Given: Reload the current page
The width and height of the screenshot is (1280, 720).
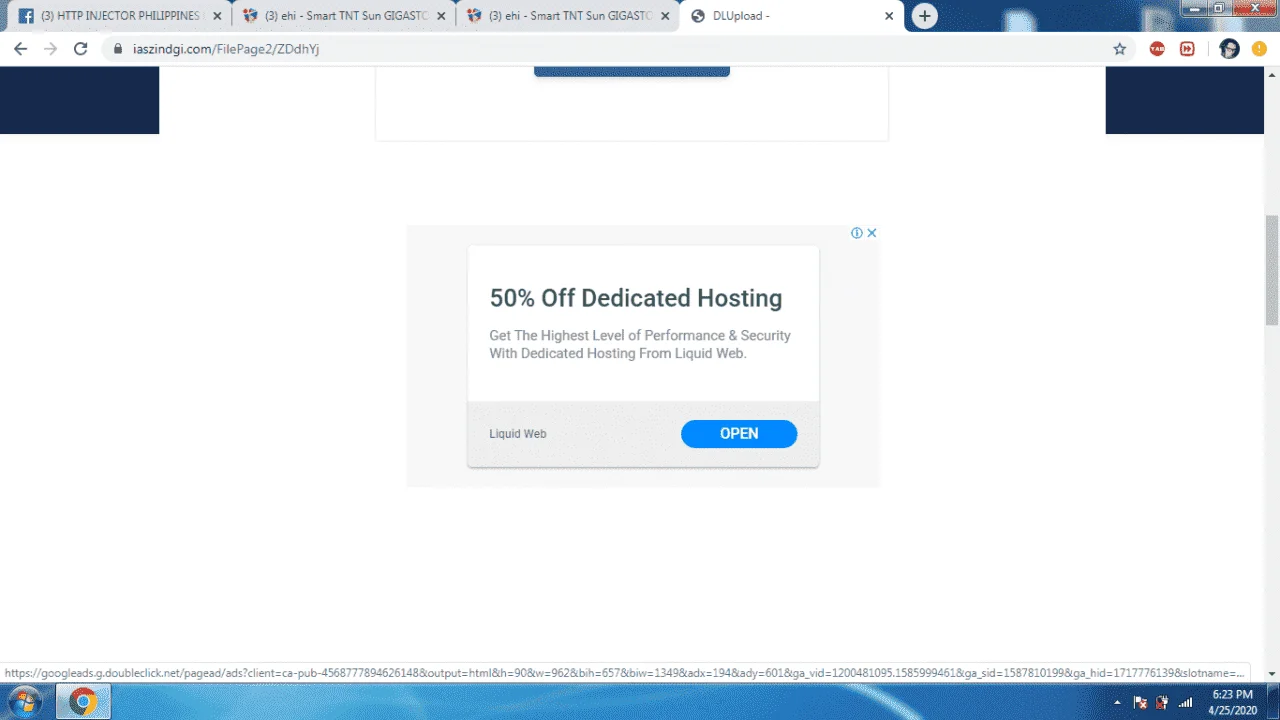Looking at the screenshot, I should coord(81,48).
